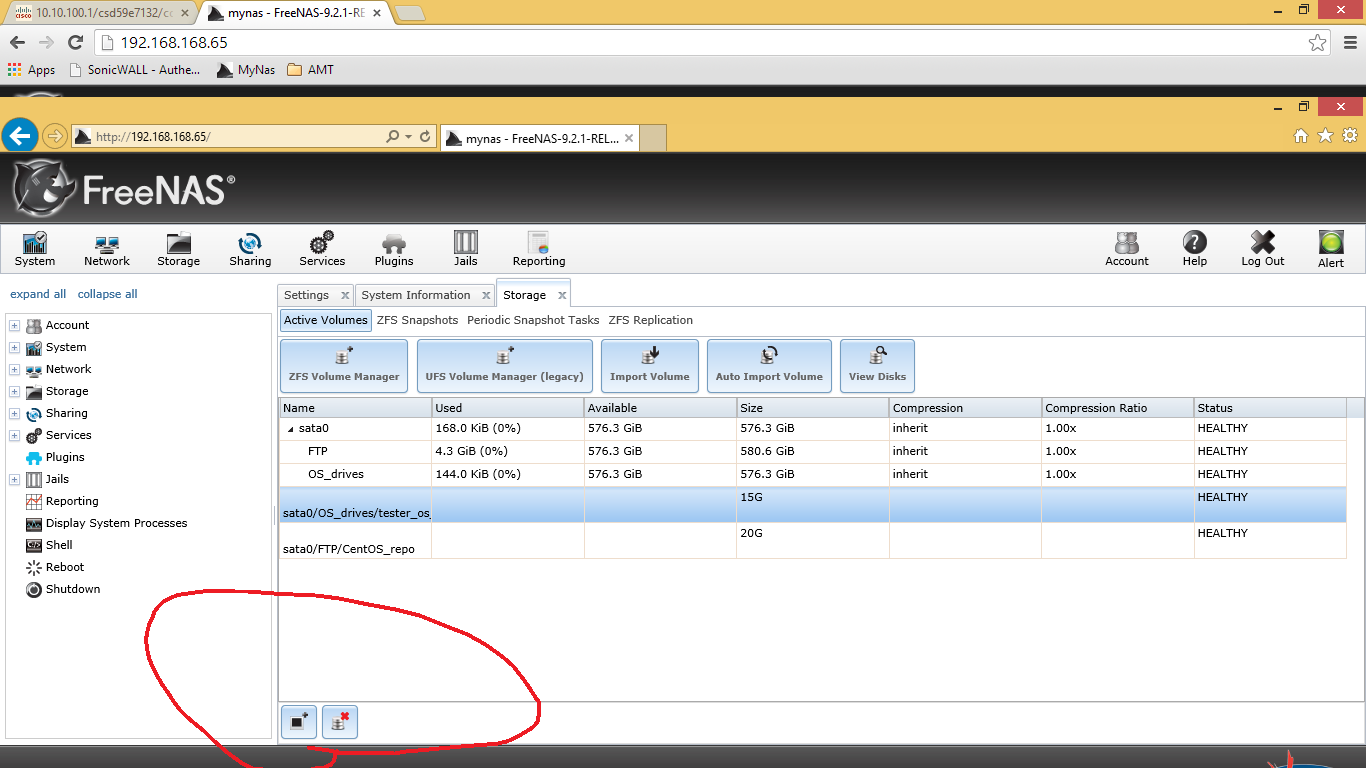Click the inner browser blue back button
The width and height of the screenshot is (1366, 768).
19,136
